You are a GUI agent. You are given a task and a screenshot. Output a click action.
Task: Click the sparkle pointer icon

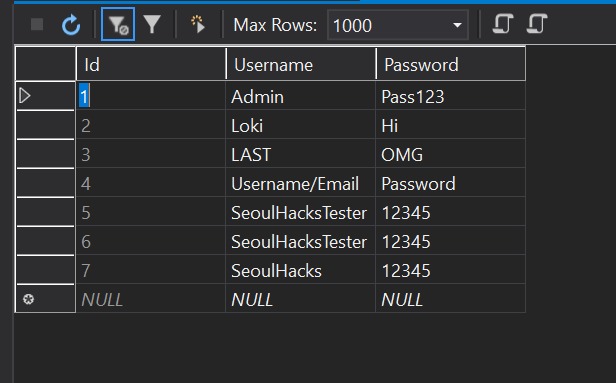click(x=198, y=24)
